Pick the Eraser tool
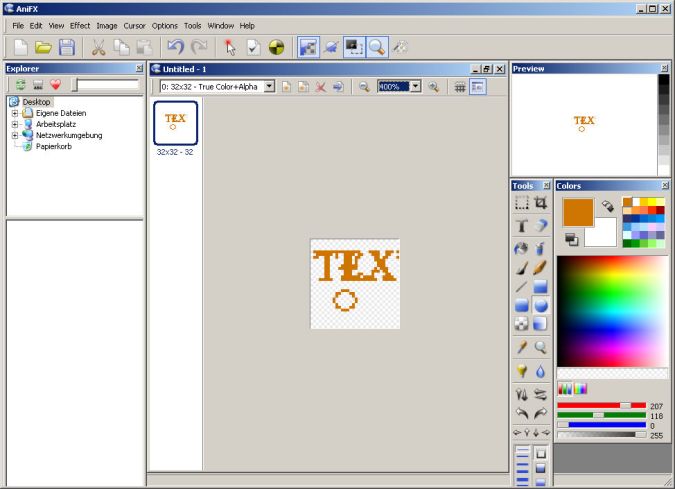The height and width of the screenshot is (489, 675). pos(541,227)
